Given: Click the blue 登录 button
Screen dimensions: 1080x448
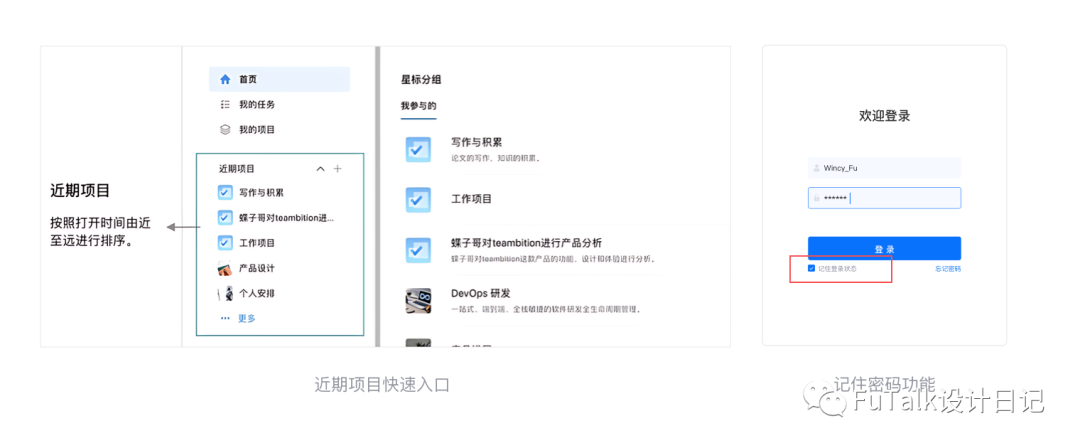Looking at the screenshot, I should (884, 248).
